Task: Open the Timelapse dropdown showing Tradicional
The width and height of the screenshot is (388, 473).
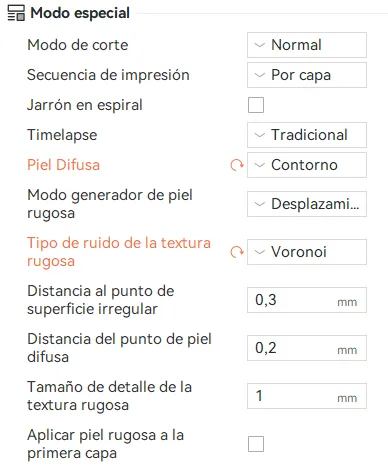Action: [x=307, y=135]
